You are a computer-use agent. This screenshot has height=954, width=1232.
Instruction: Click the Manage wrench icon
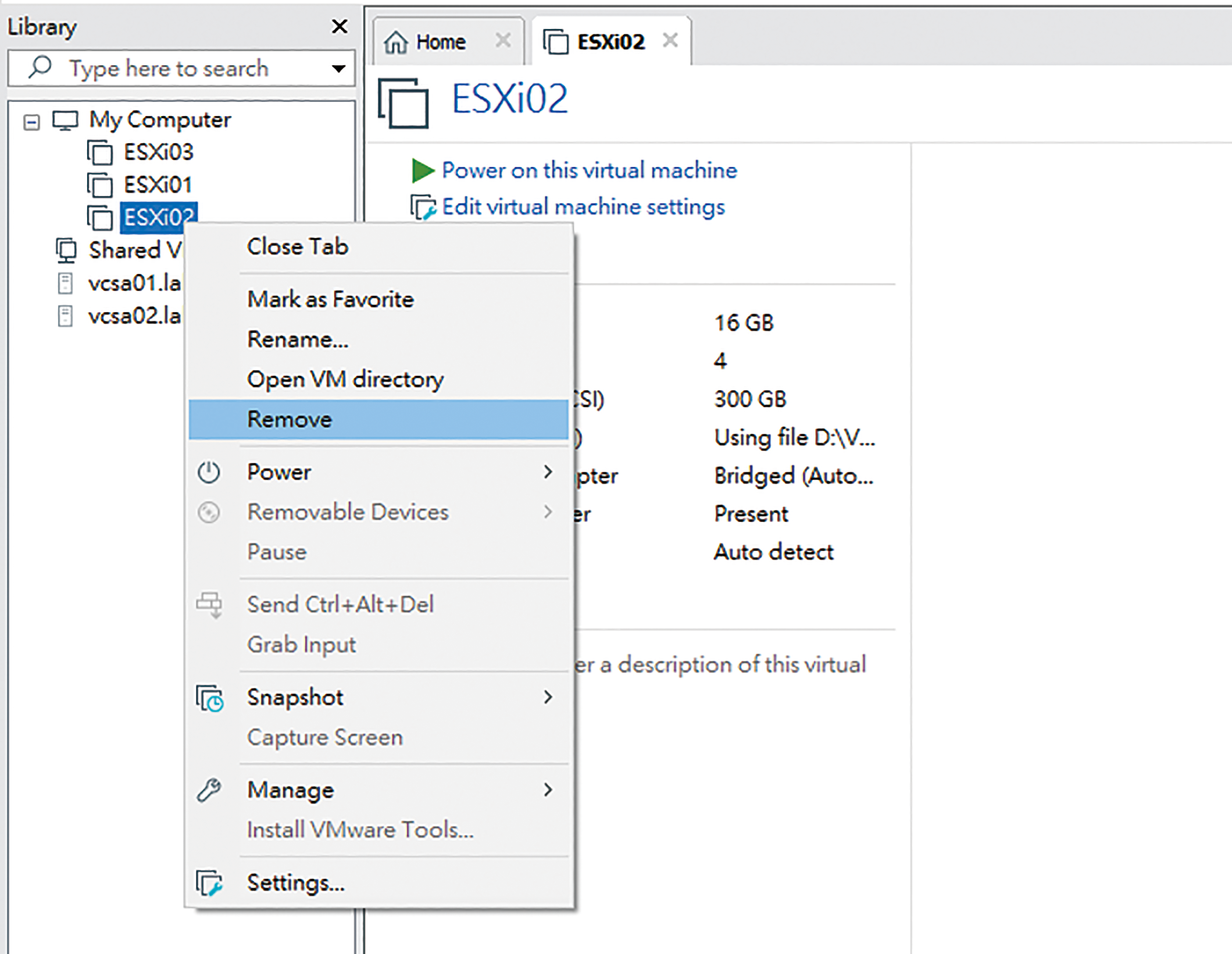209,790
